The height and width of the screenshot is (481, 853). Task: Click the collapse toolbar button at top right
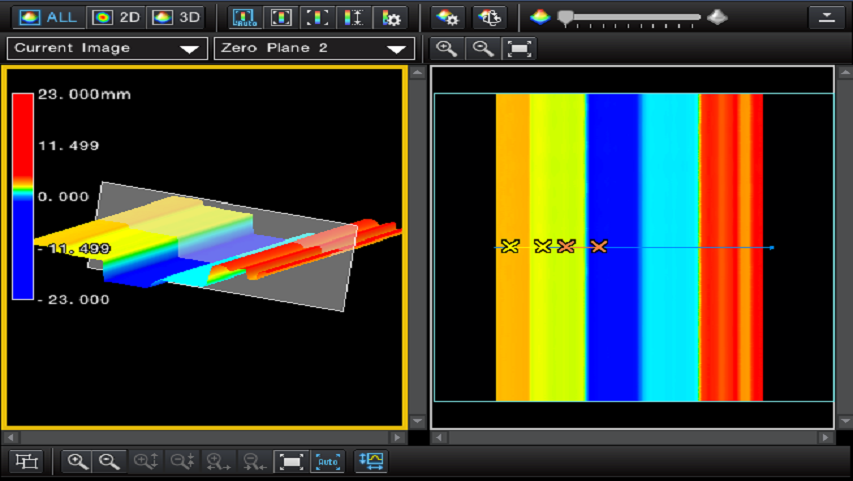pos(827,17)
